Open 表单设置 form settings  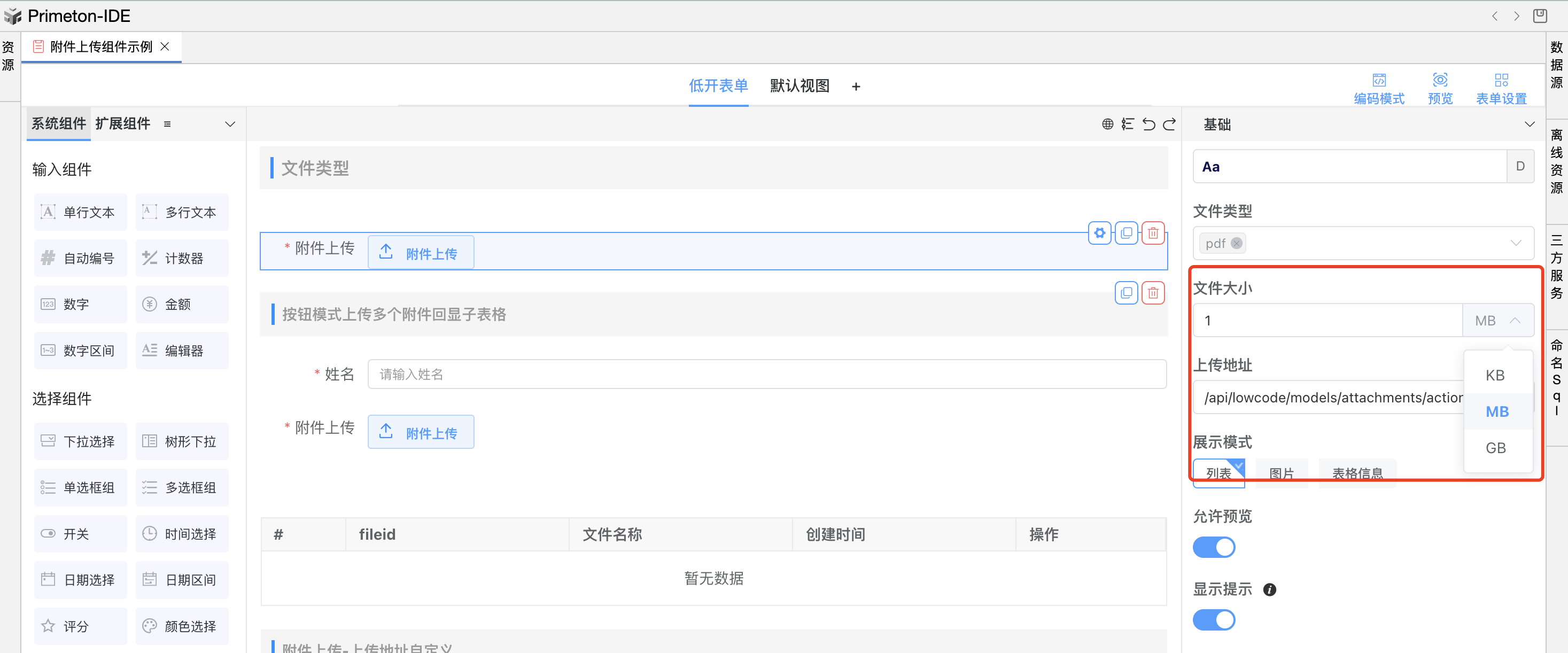pos(1501,88)
